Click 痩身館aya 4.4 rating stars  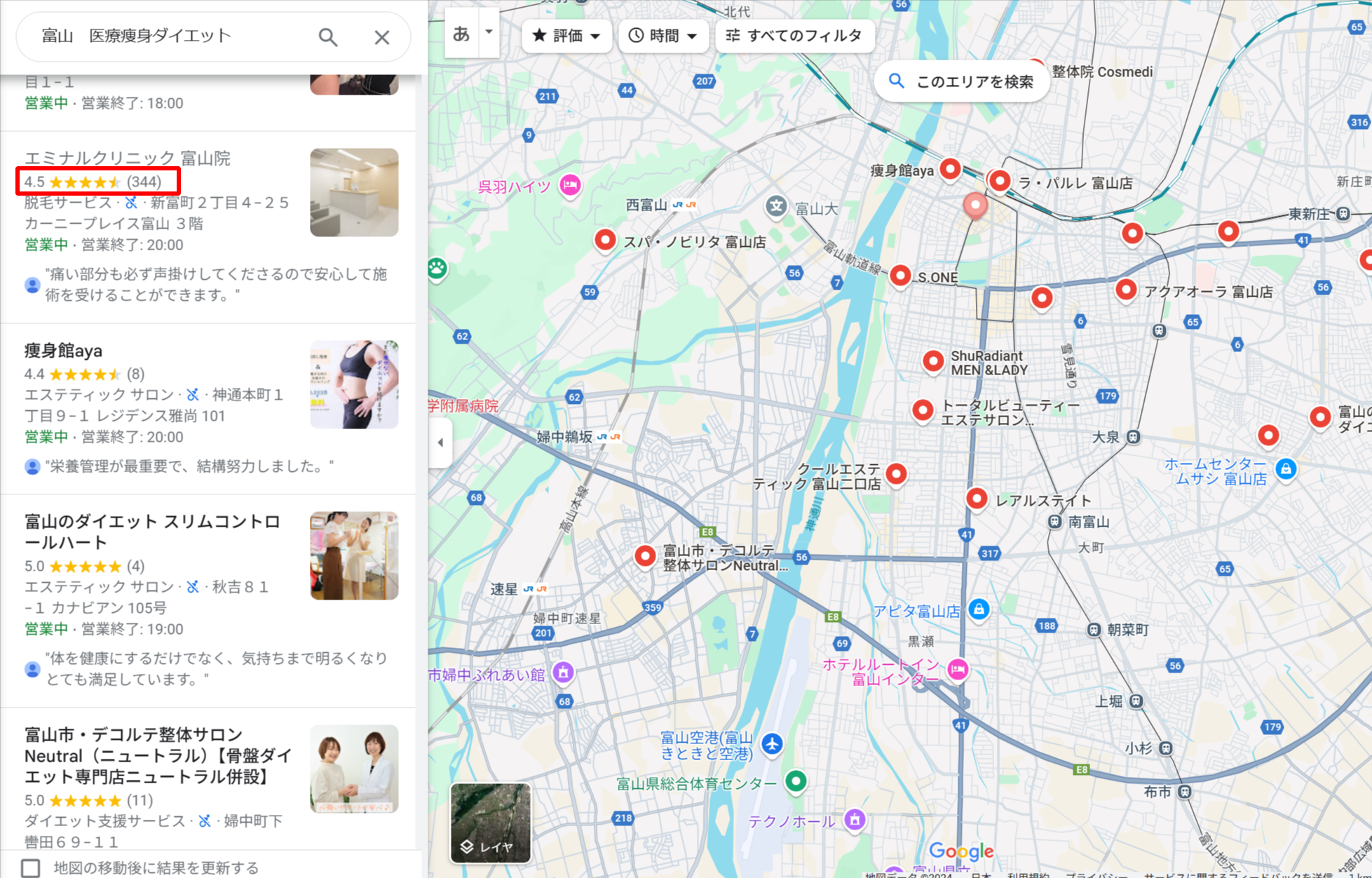click(84, 374)
